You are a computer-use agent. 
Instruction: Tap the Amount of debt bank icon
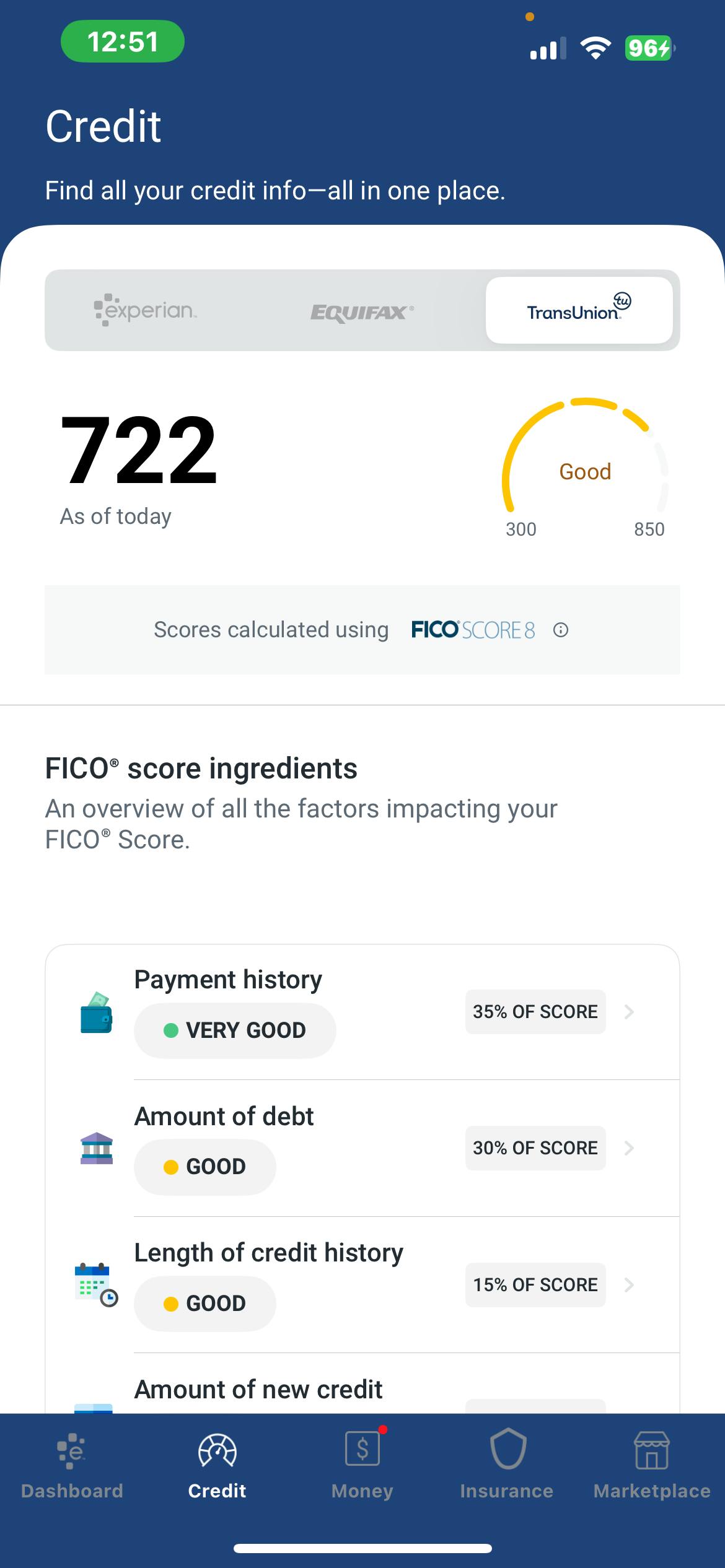pos(97,1149)
